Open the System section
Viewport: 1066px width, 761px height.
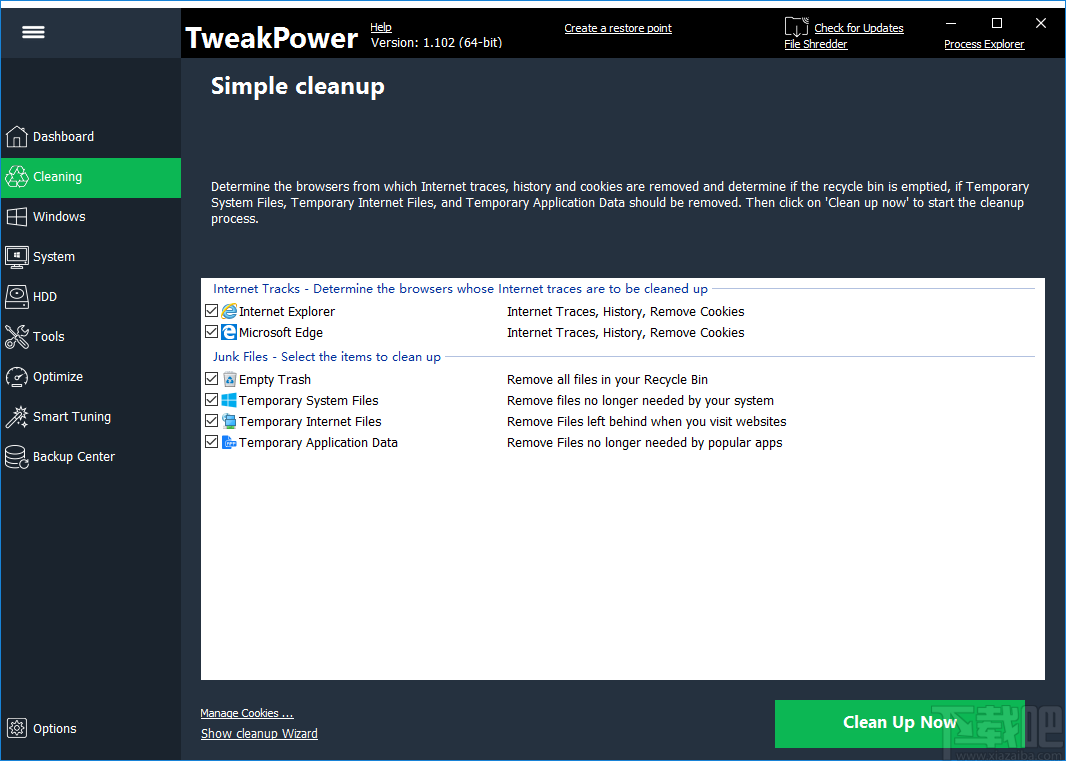coord(55,256)
